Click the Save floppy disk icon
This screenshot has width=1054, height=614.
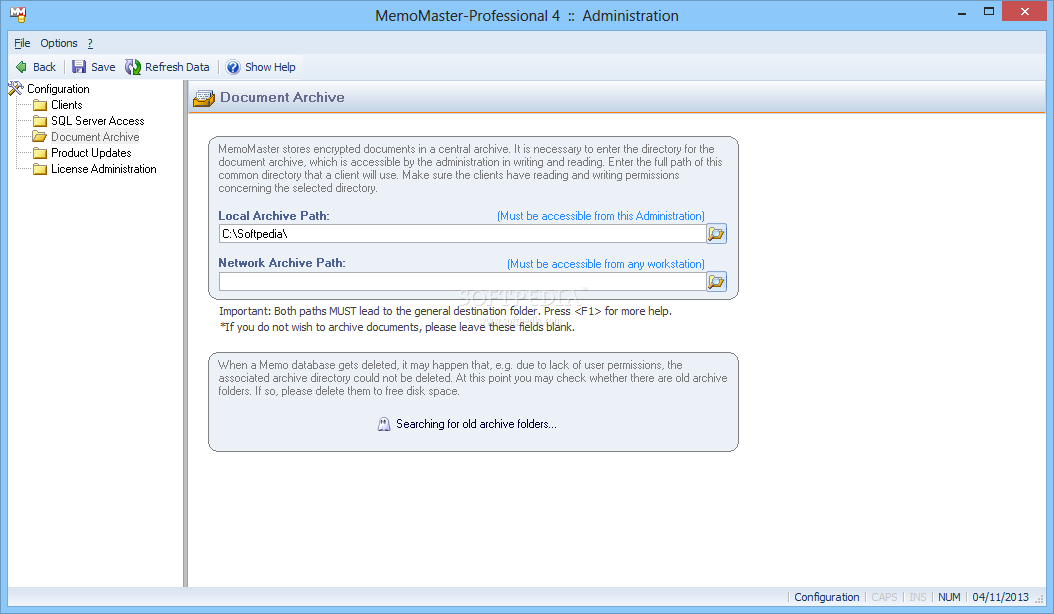pos(79,67)
